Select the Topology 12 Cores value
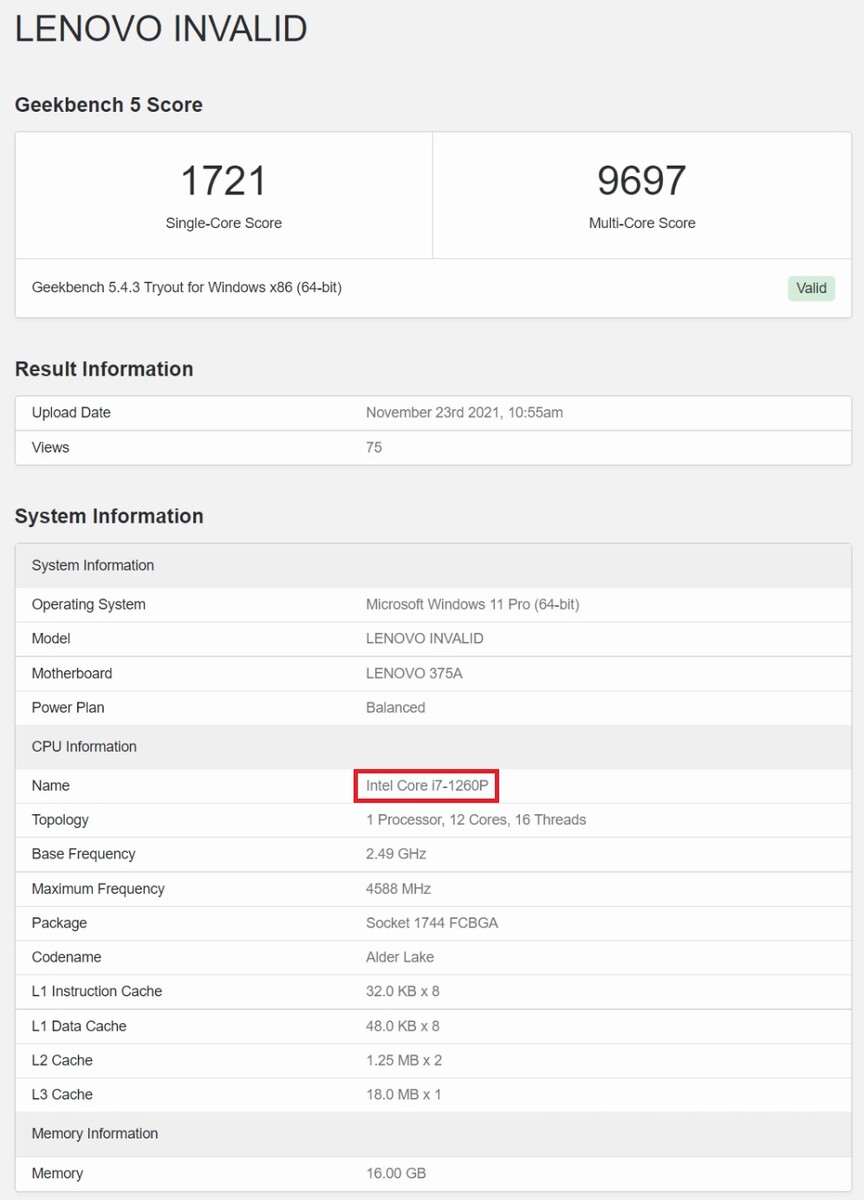 coord(476,820)
